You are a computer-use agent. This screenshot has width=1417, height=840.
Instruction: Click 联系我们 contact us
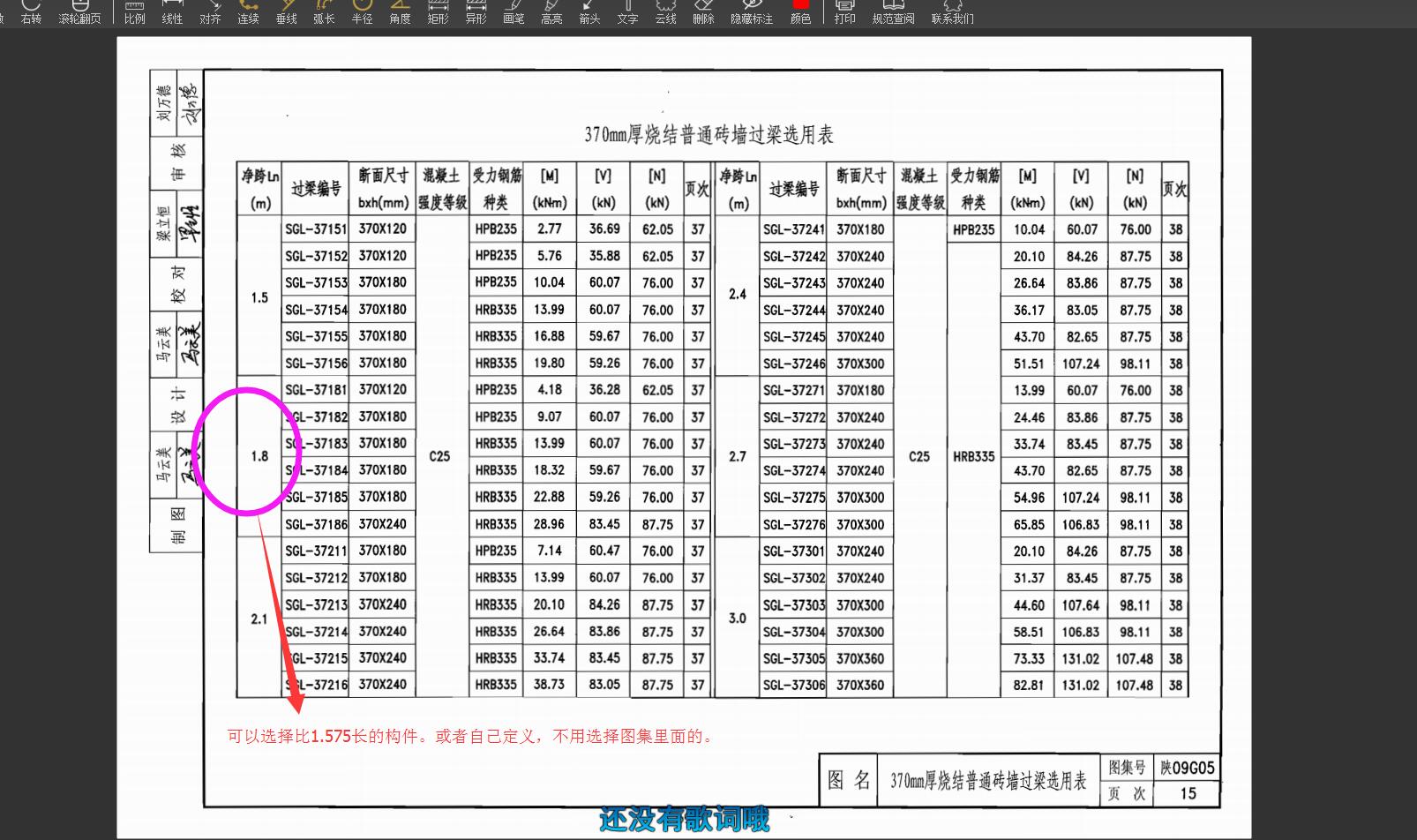pyautogui.click(x=953, y=12)
